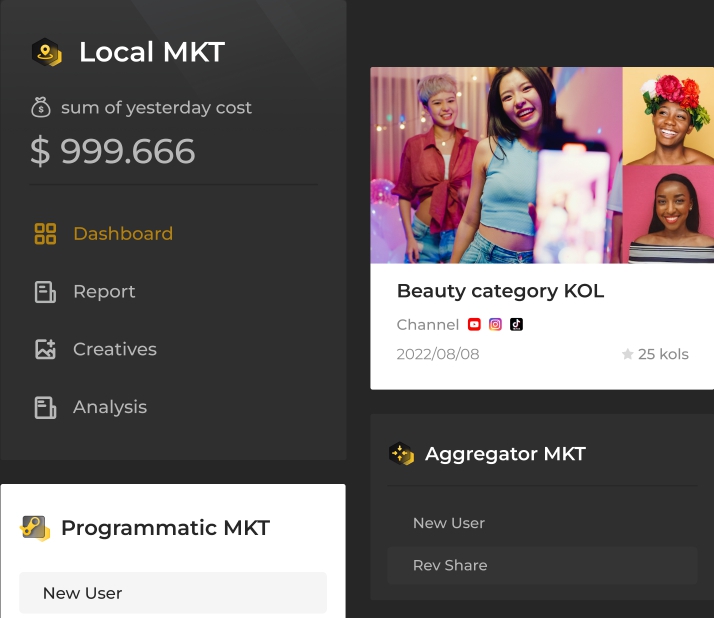Click the Analysis sidebar icon
The image size is (714, 618).
point(45,408)
